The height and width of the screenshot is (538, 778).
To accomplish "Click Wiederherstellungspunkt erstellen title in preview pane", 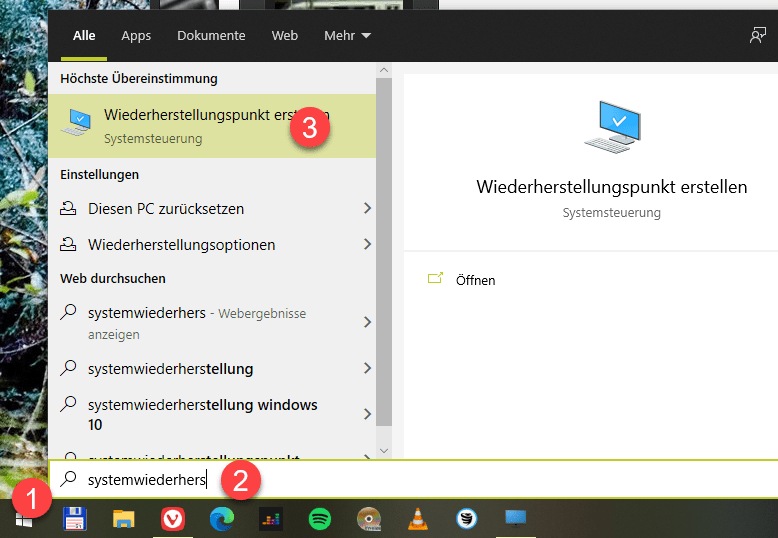I will (612, 187).
